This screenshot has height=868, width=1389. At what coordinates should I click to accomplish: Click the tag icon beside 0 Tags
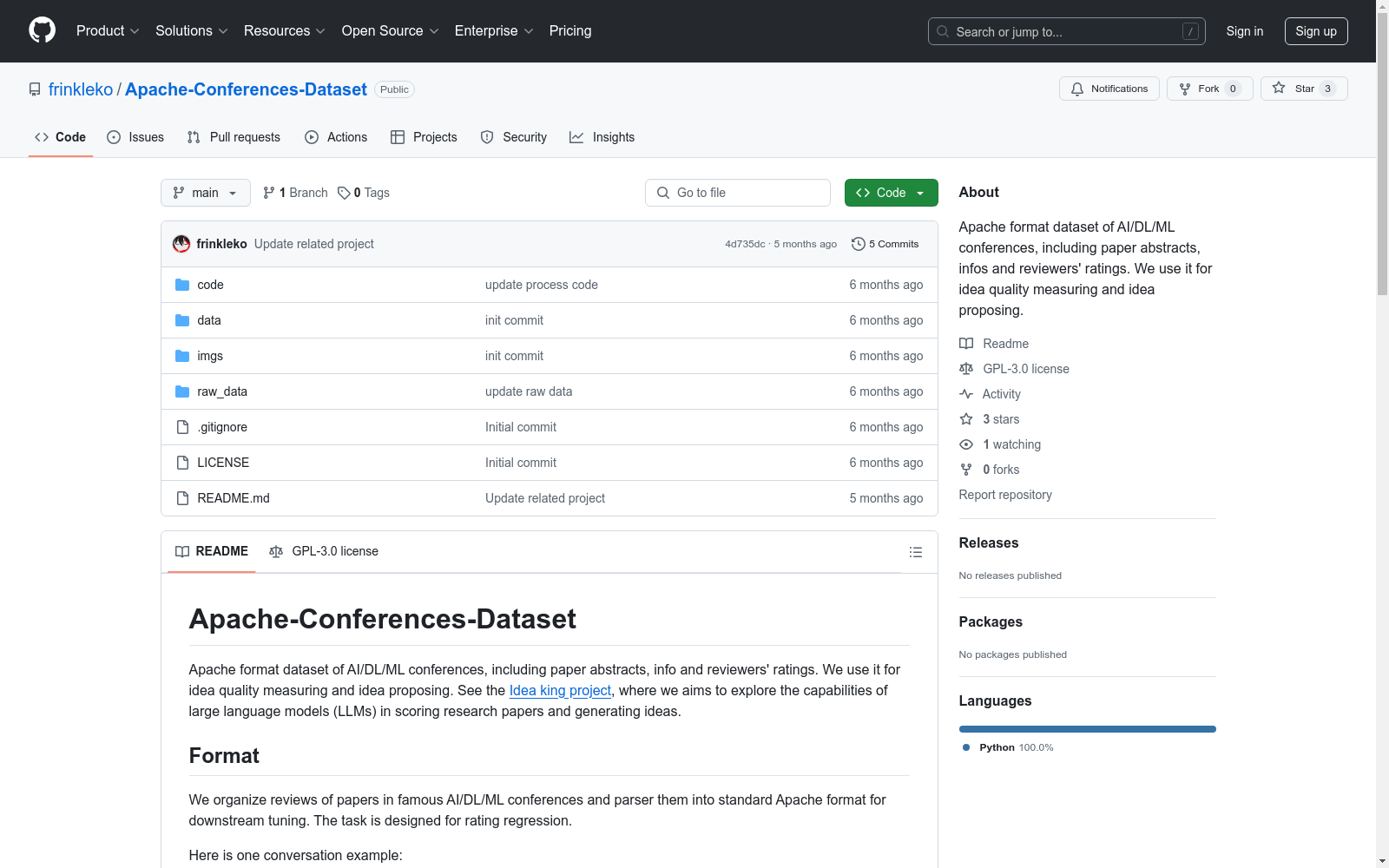pos(344,193)
